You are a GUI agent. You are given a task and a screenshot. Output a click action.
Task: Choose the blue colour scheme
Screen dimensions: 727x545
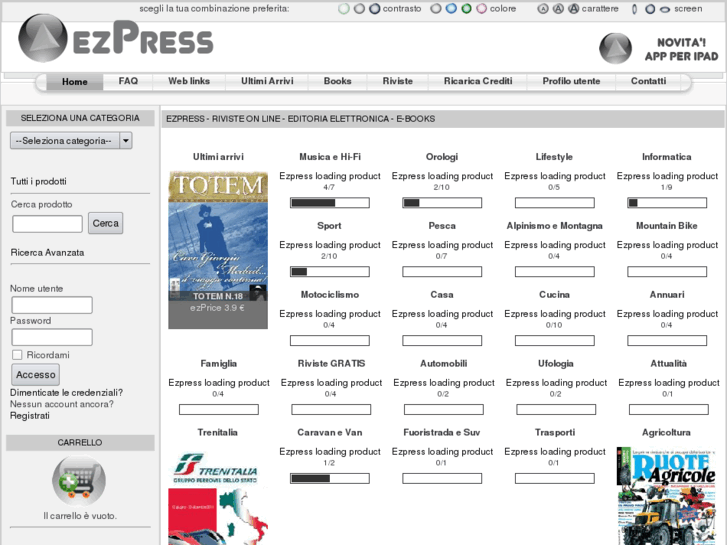click(451, 9)
